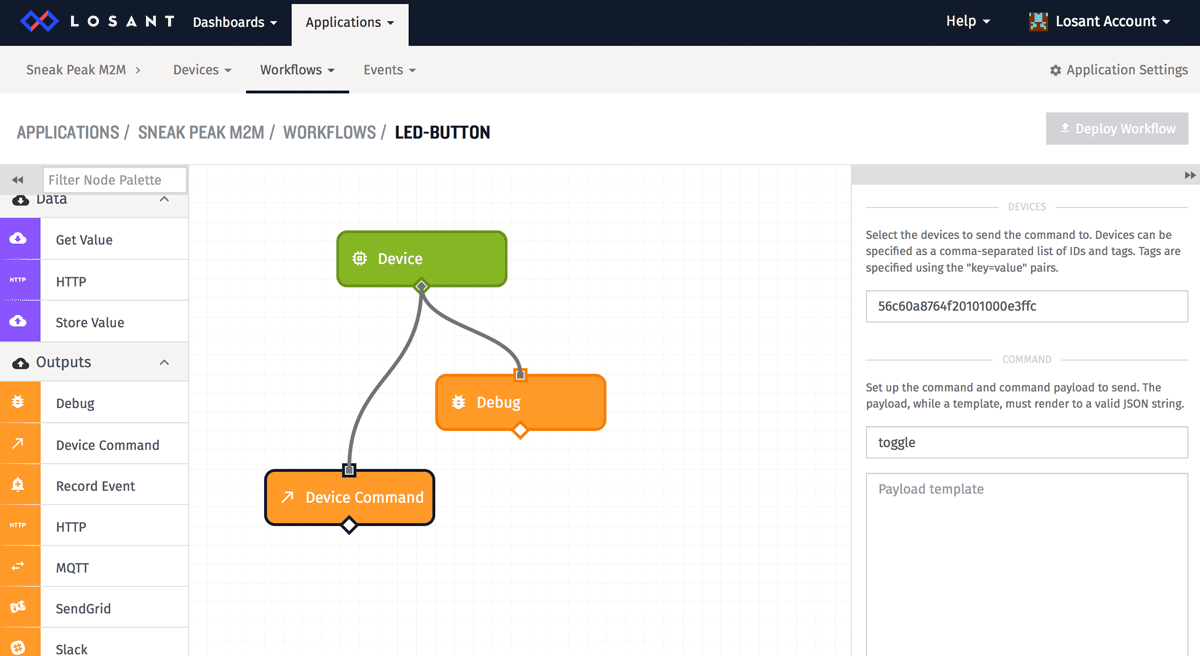Open the Events submenu dropdown
1200x656 pixels.
coord(389,70)
